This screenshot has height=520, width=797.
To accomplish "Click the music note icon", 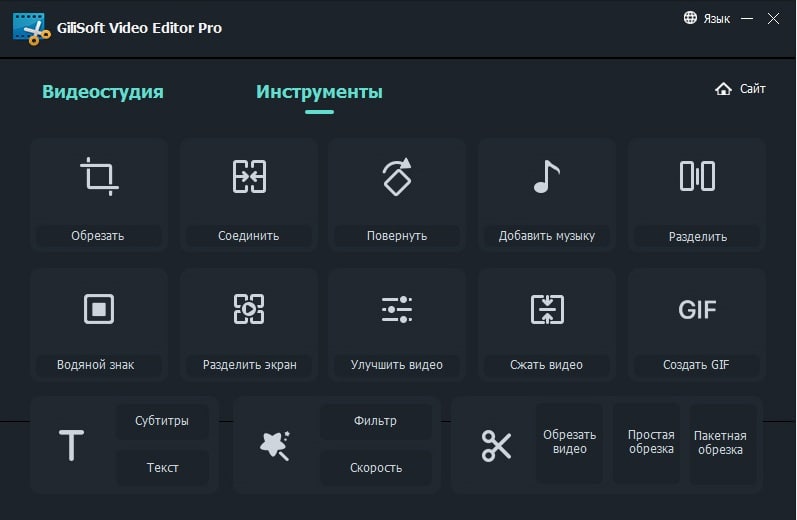I will pos(547,176).
